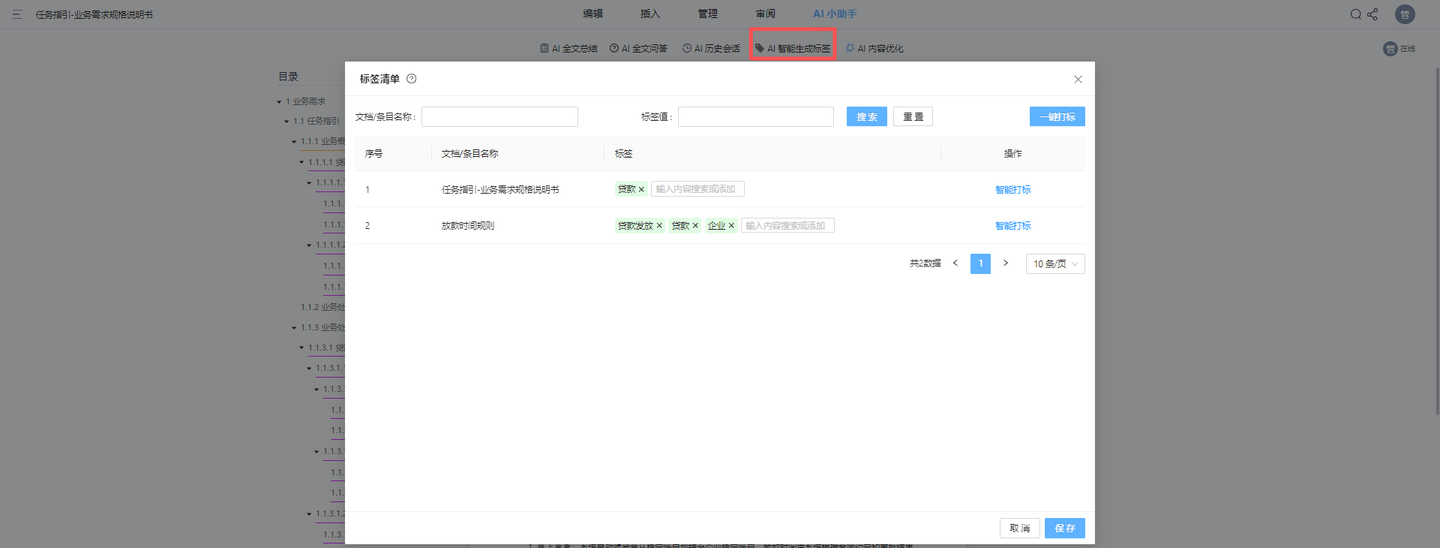Screen dimensions: 1440x548
Task: Switch to 管理 tab
Action: click(x=708, y=14)
